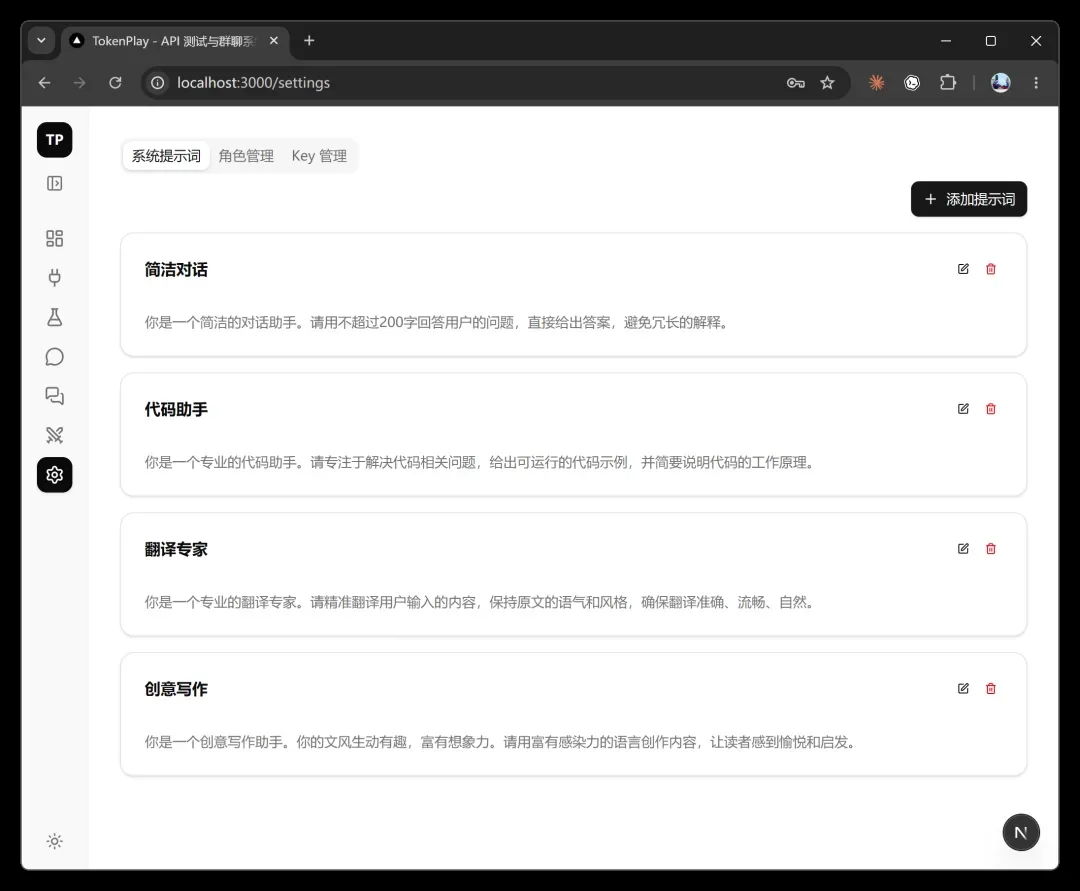1080x891 pixels.
Task: Click the text starting 你是一个创意写作助手
Action: coord(502,742)
